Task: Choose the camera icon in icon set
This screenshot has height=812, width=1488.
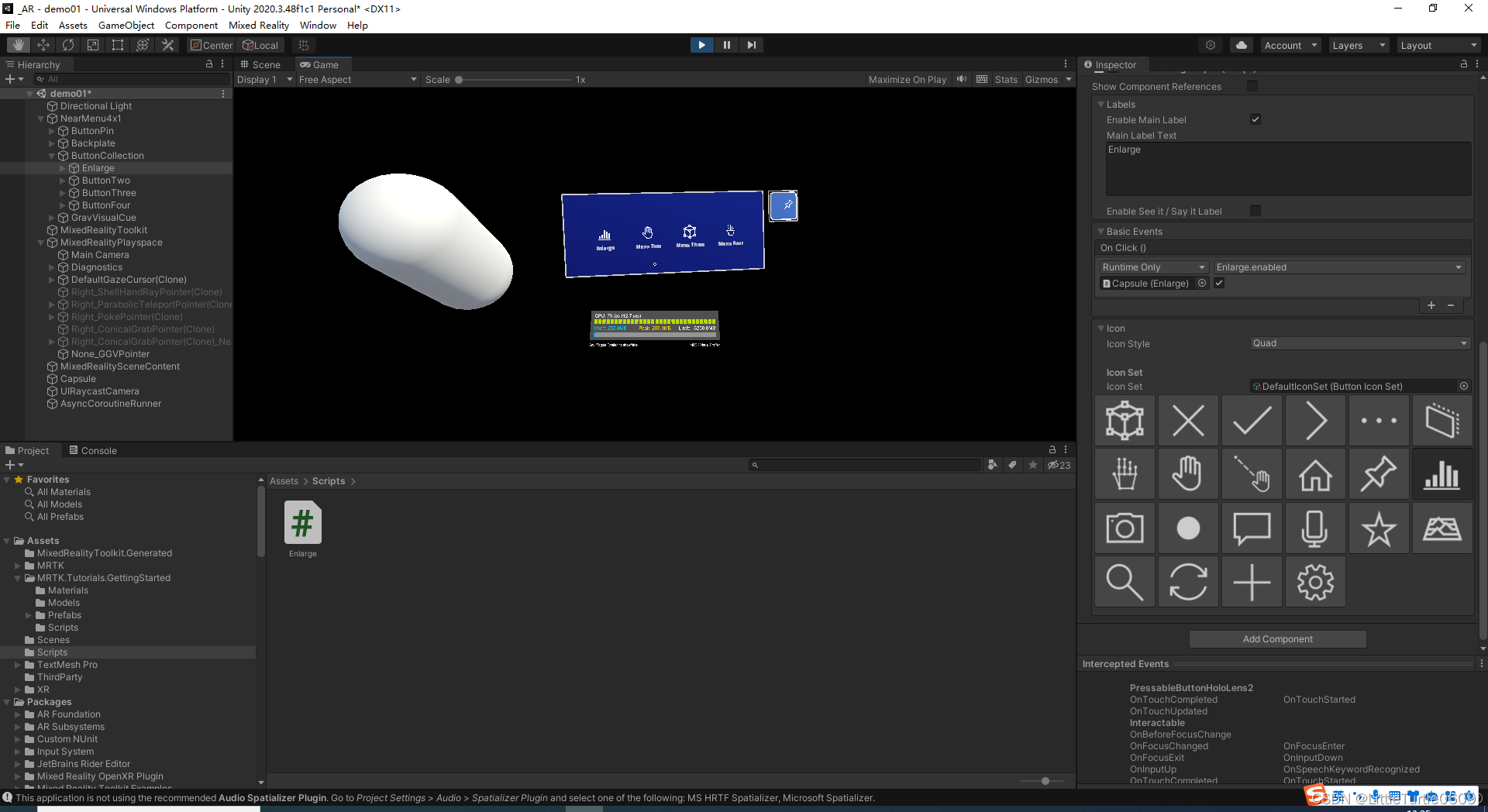Action: tap(1125, 528)
